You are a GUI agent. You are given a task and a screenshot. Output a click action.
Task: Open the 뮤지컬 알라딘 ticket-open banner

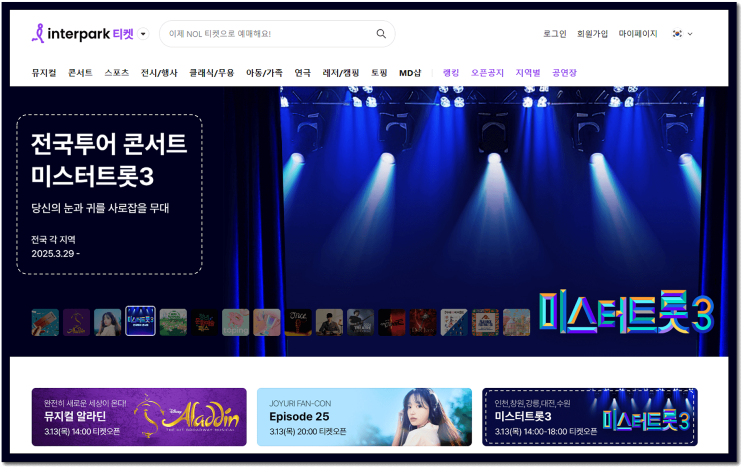point(139,417)
